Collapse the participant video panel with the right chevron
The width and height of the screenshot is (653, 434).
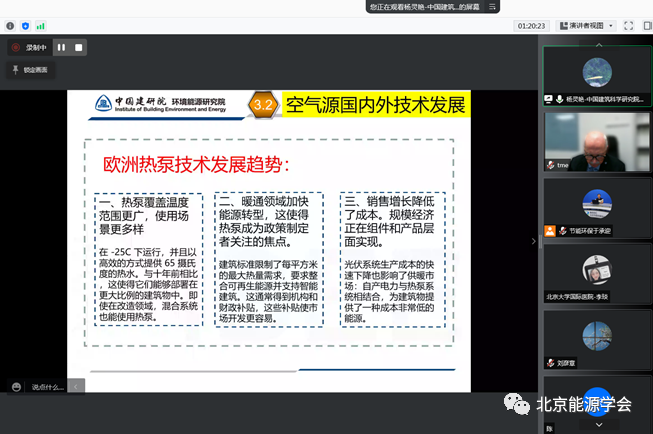click(533, 241)
